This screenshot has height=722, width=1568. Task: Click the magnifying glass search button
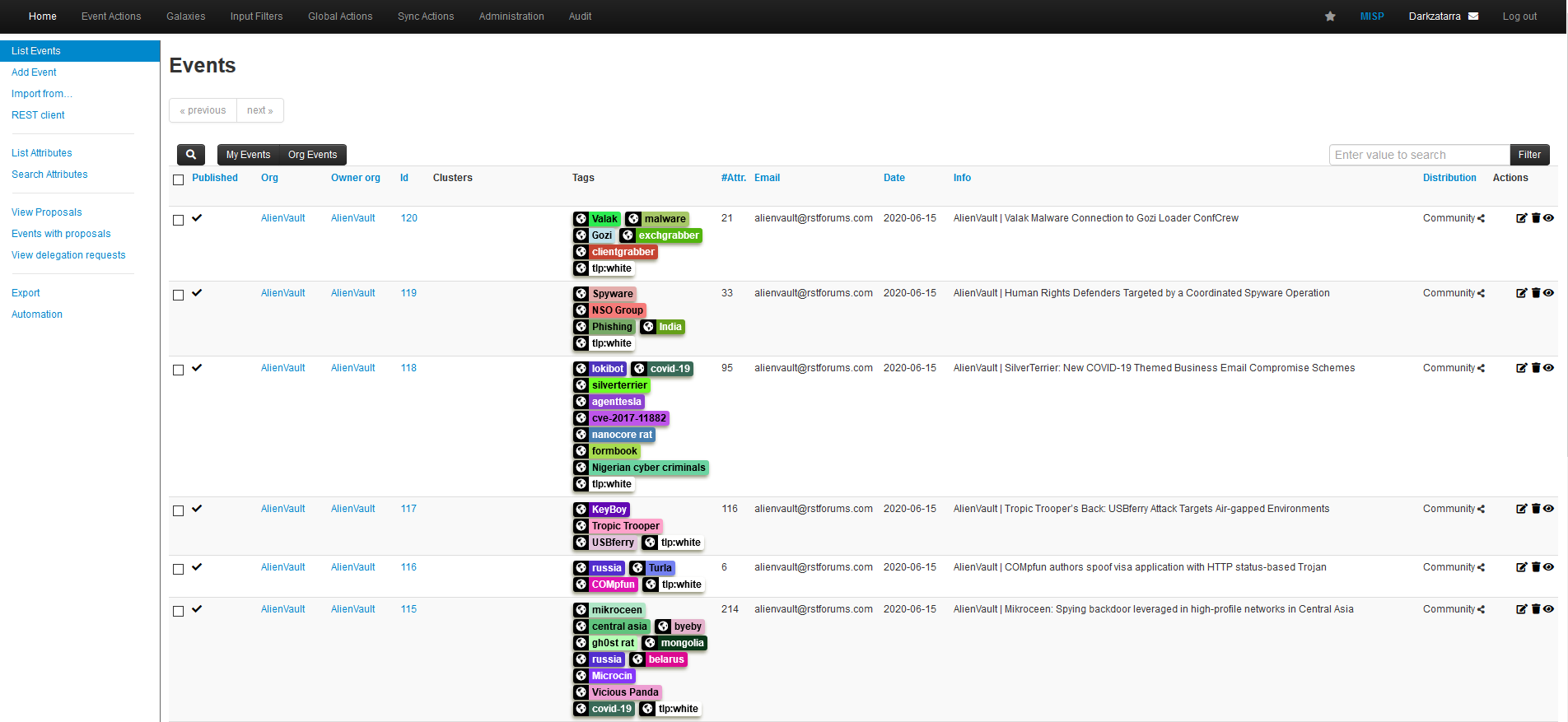(x=190, y=155)
